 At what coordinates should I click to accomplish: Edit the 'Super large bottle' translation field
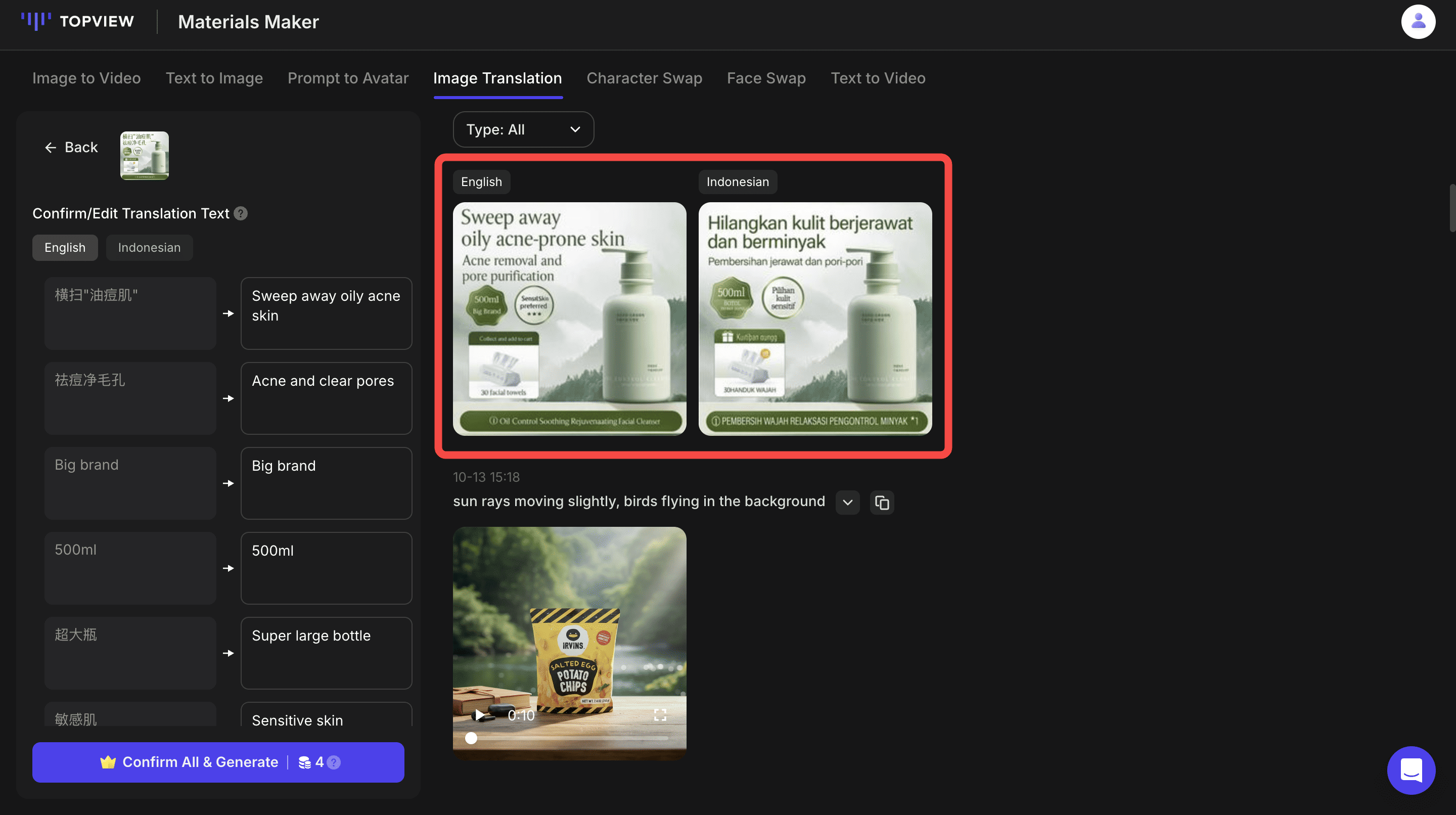[326, 652]
